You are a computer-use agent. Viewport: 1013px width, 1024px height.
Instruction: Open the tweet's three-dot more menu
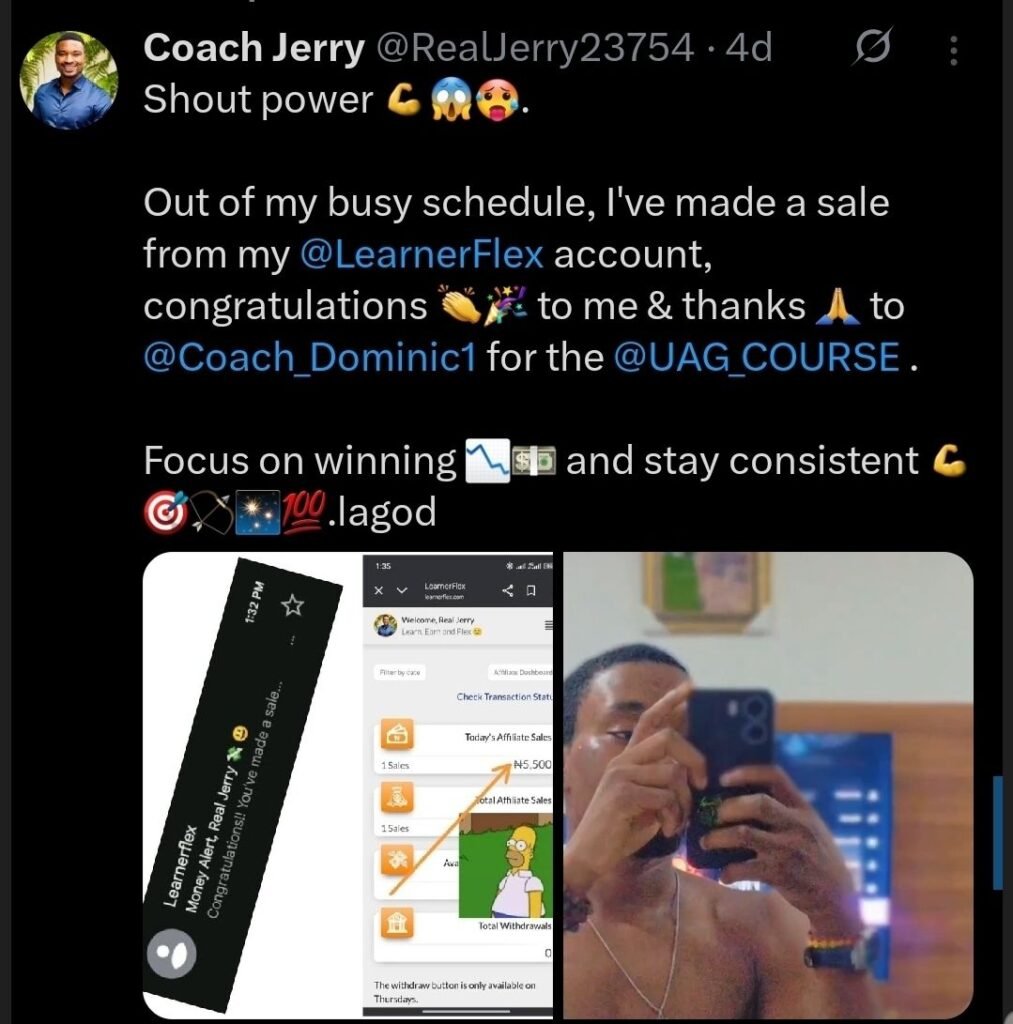click(952, 50)
